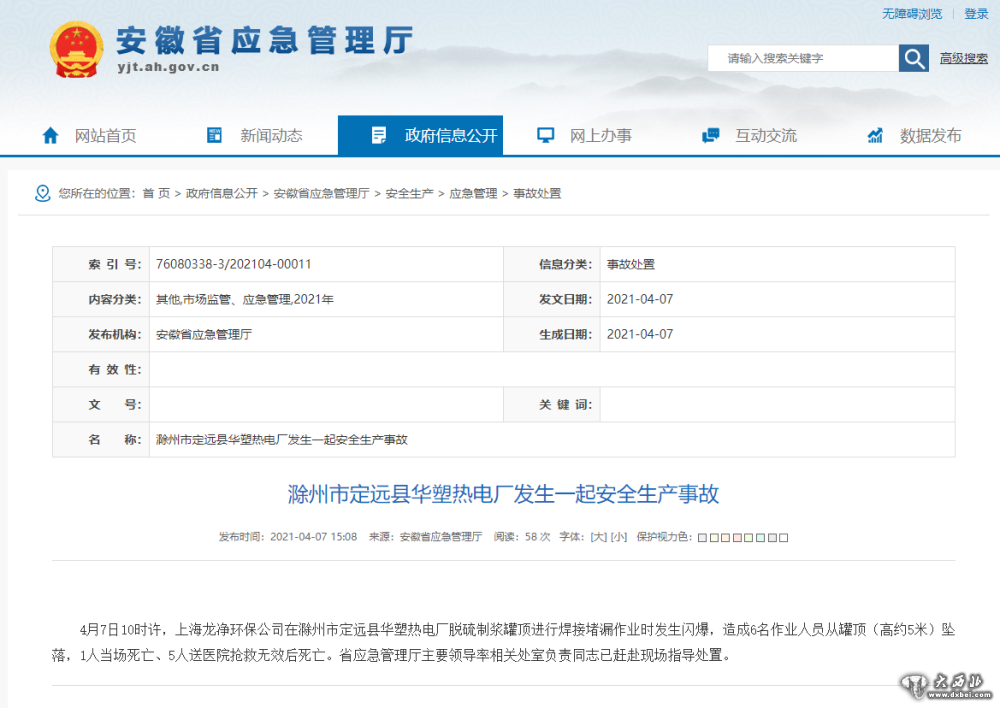Click the chart icon beside 数据发布

pyautogui.click(x=875, y=135)
